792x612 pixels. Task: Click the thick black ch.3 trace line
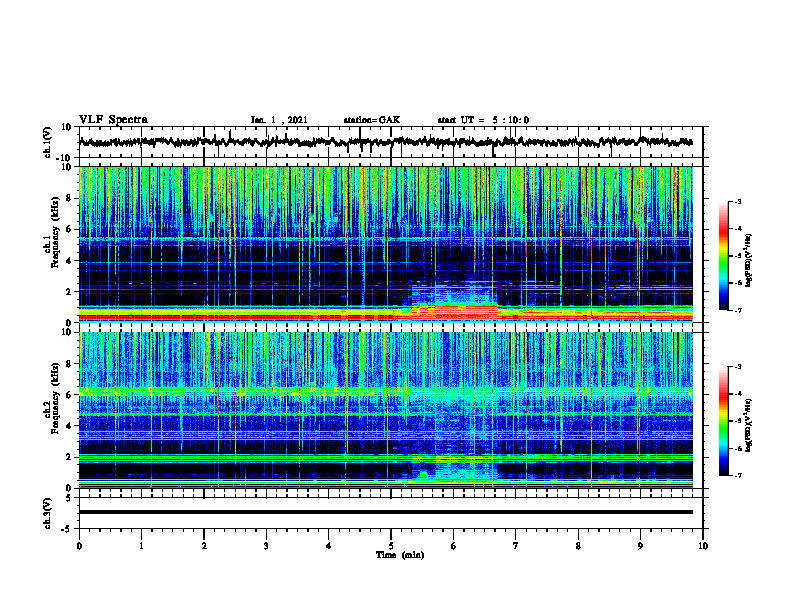[385, 512]
